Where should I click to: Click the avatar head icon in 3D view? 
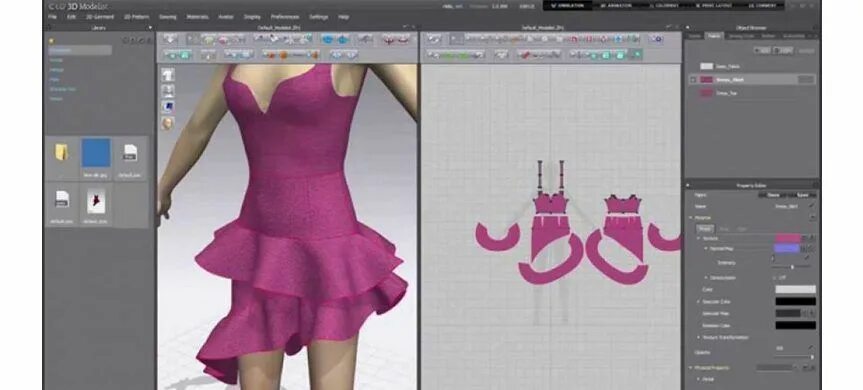[x=167, y=123]
